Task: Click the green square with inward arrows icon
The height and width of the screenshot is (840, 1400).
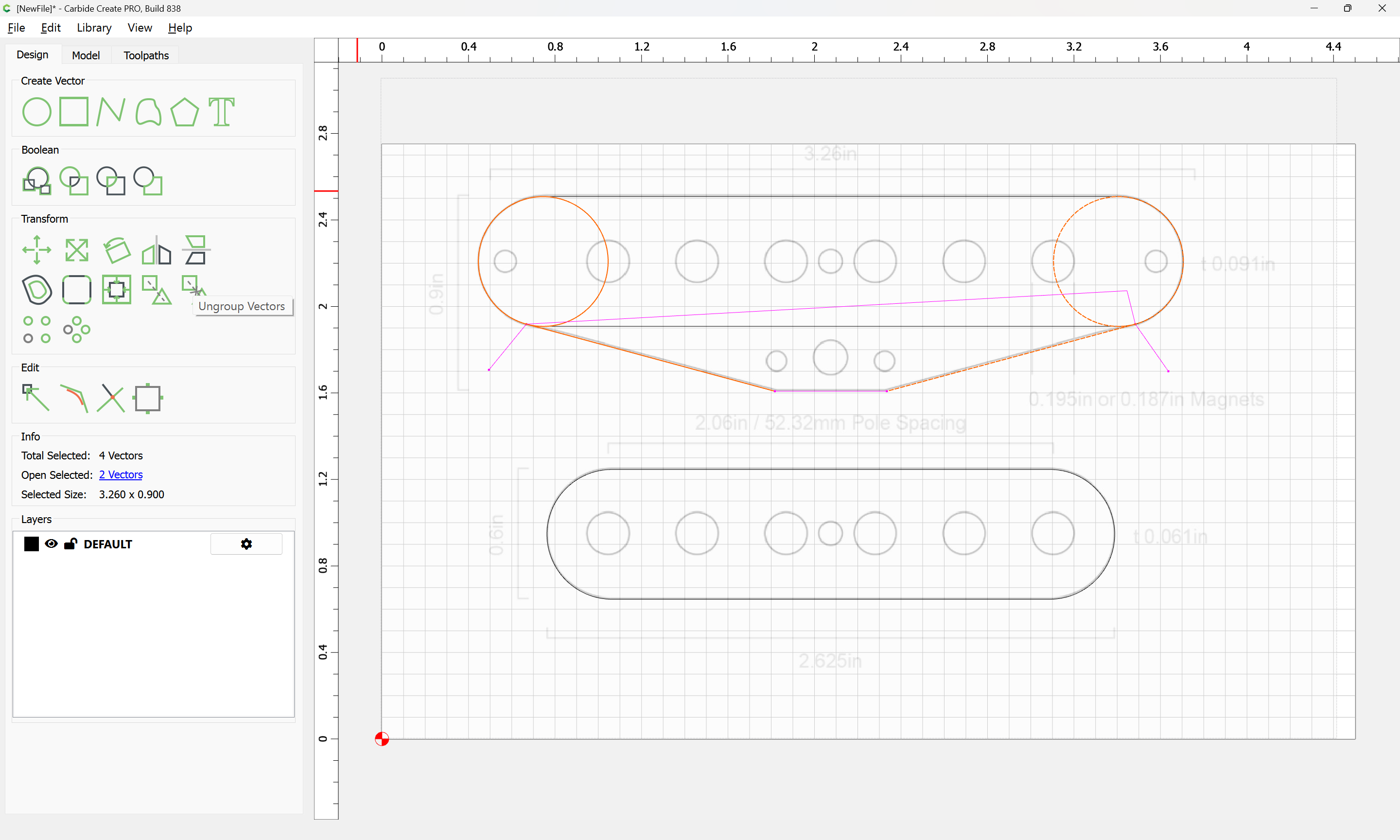Action: [x=117, y=290]
